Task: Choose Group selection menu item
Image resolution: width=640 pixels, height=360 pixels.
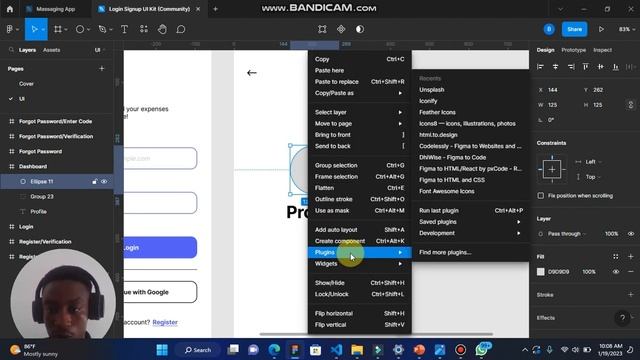Action: click(359, 165)
